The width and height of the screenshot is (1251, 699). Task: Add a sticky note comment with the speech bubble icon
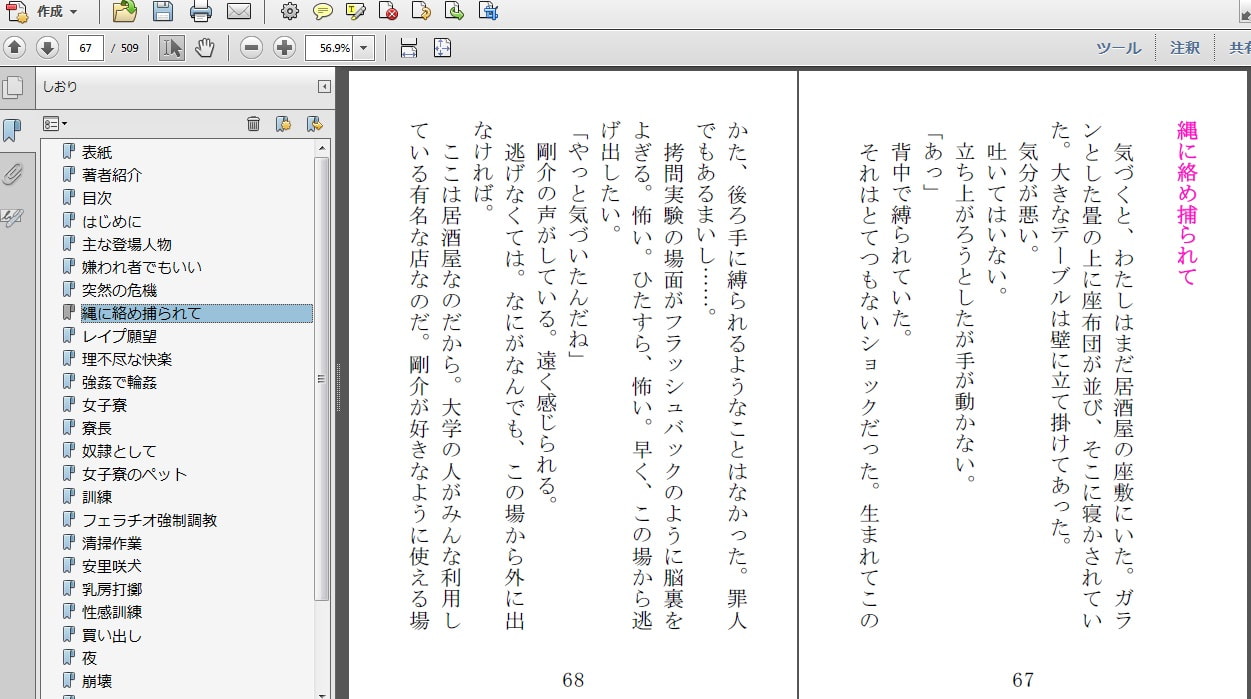322,12
